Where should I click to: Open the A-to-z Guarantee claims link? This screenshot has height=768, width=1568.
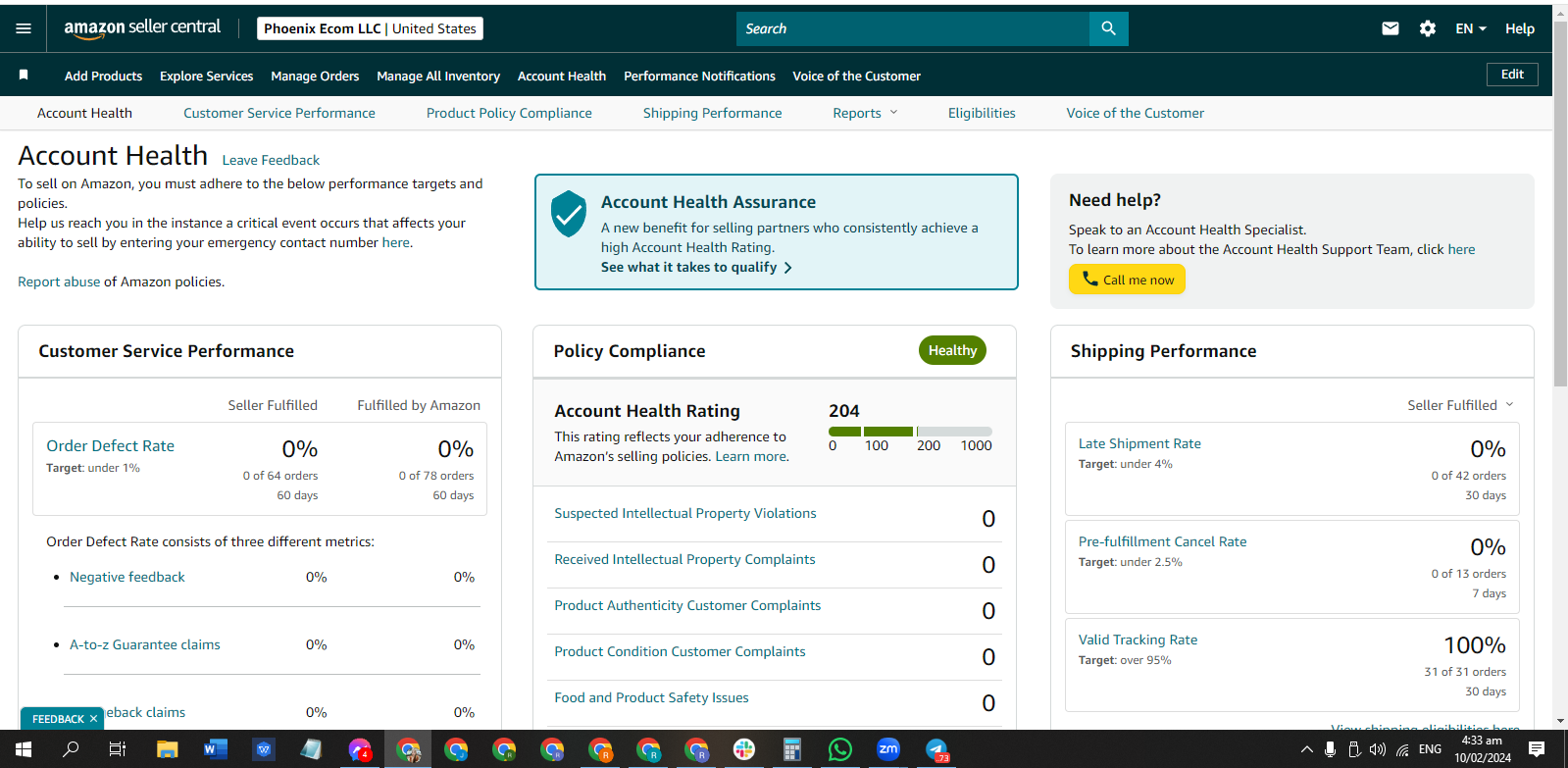coord(145,644)
